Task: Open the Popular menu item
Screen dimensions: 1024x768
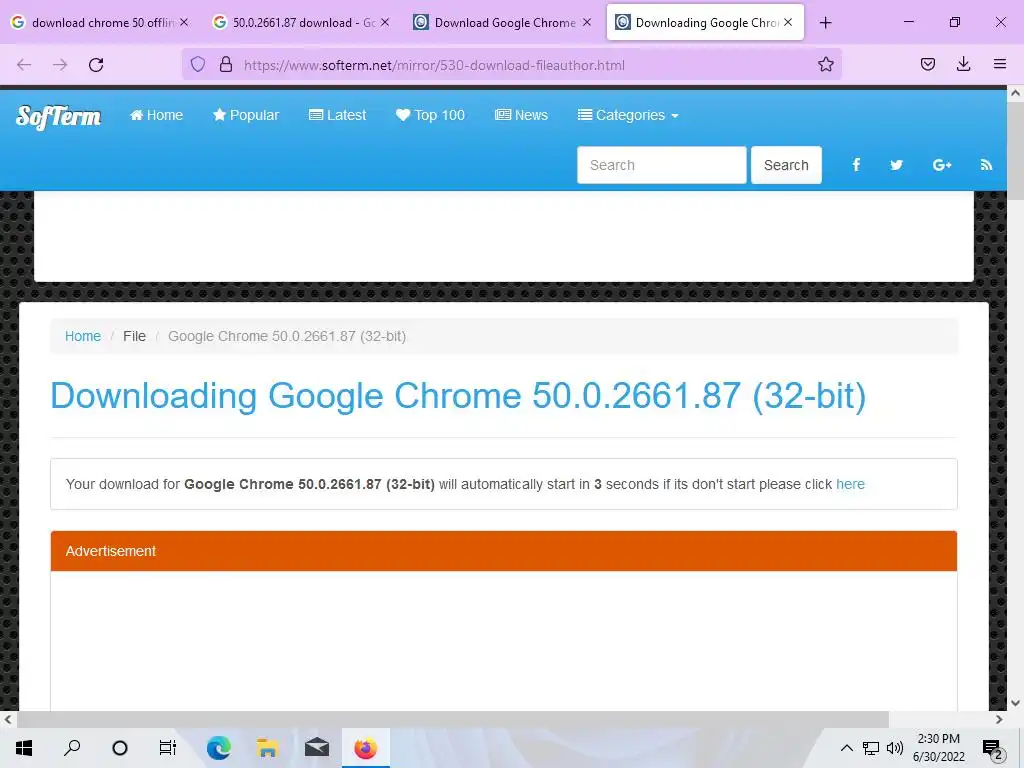Action: point(246,115)
